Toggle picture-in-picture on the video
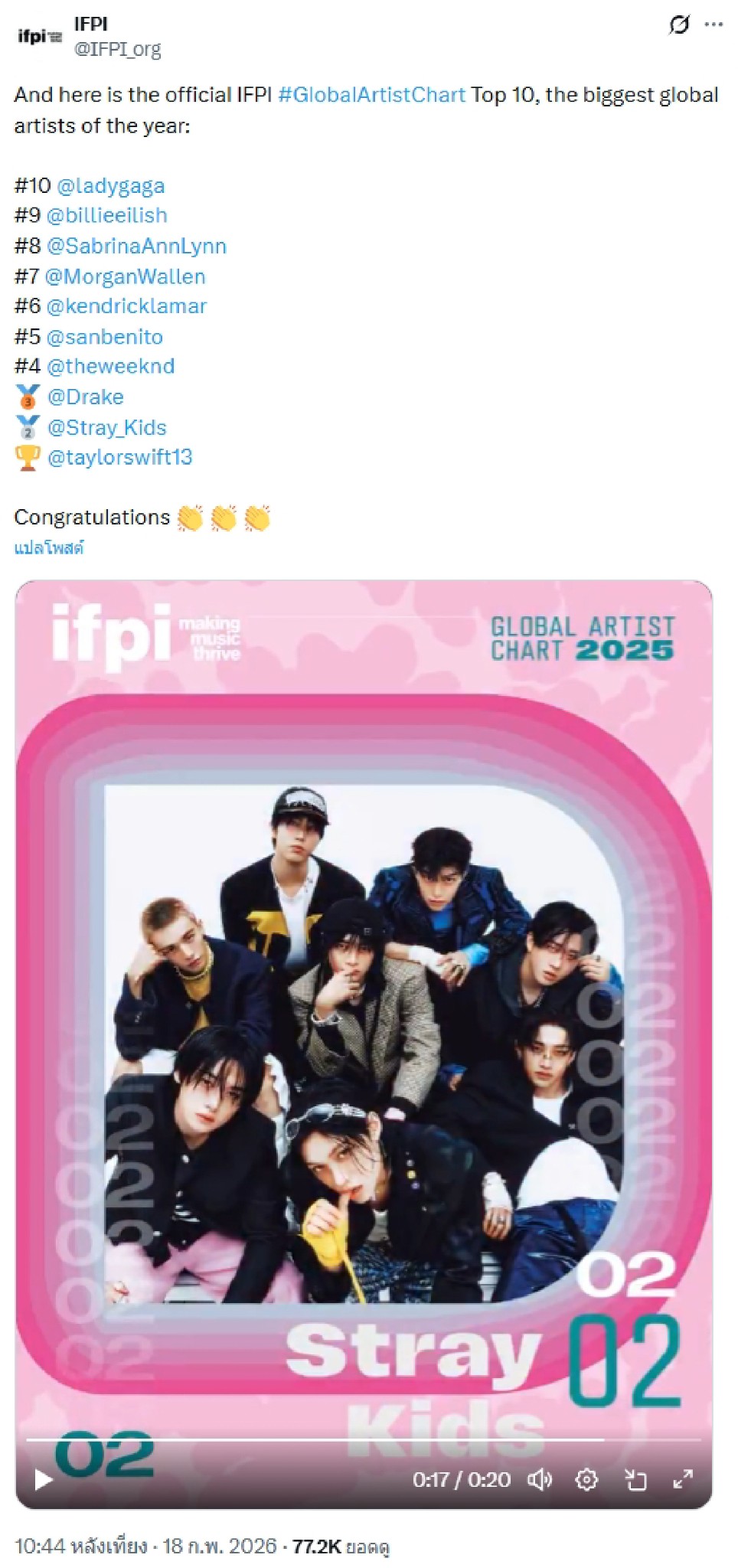738x1568 pixels. point(635,1480)
